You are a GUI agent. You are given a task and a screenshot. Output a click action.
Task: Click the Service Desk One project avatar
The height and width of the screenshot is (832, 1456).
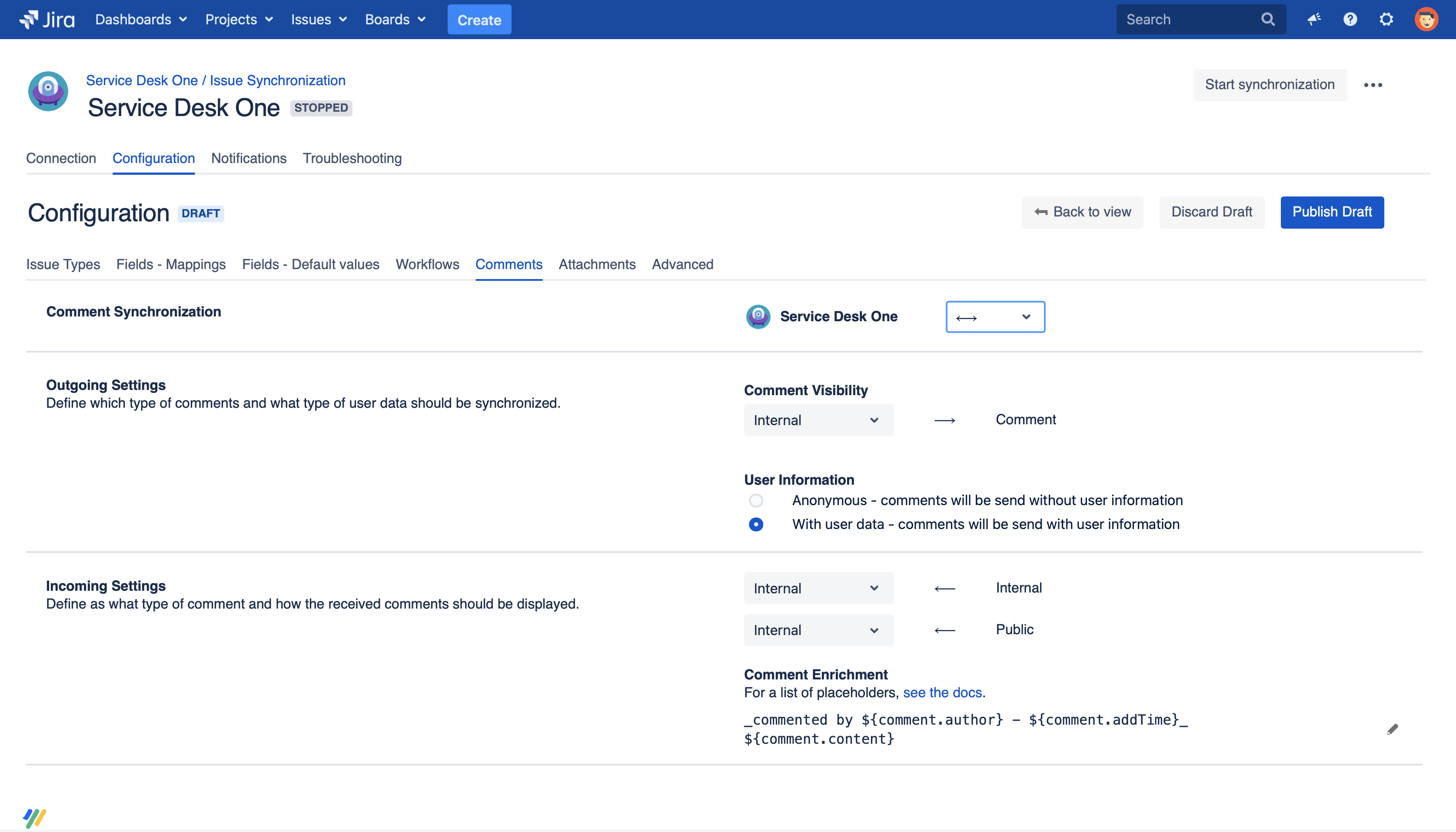click(47, 91)
